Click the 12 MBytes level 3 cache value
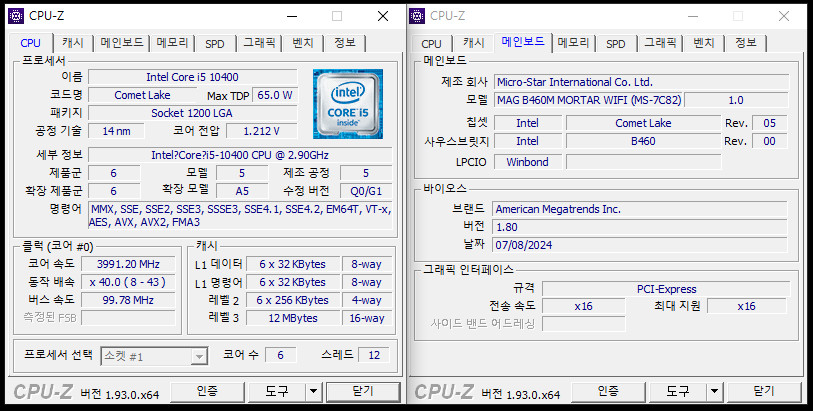This screenshot has height=411, width=813. click(293, 318)
